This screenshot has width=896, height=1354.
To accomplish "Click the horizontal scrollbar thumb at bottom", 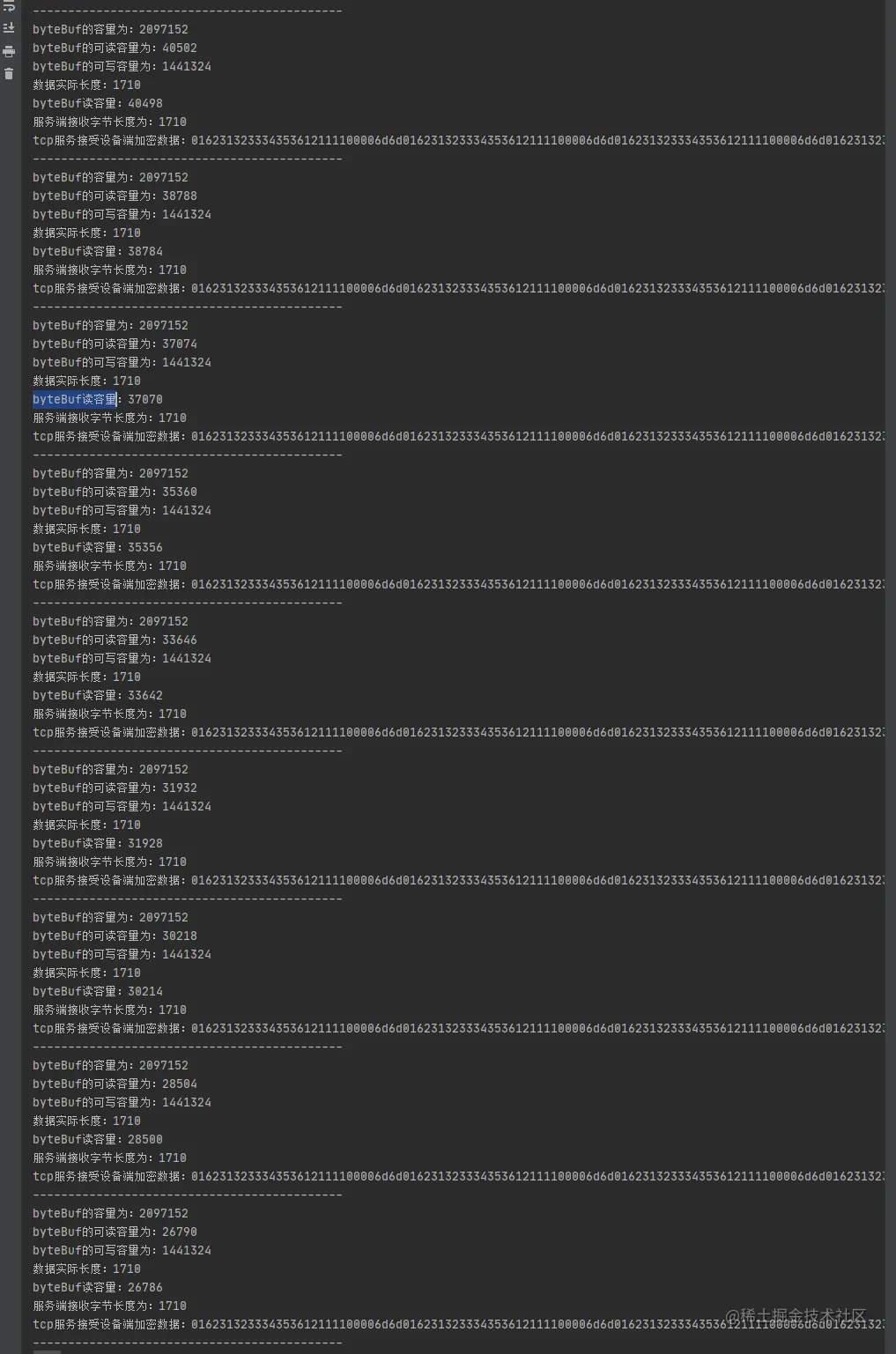I will (x=47, y=1350).
